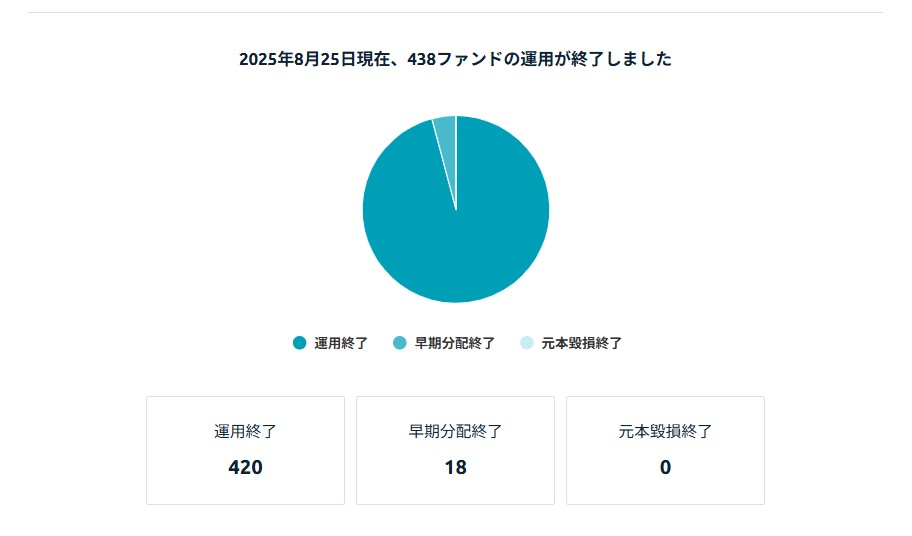Screen dimensions: 912x536
Task: Click the number 18 in the middle card
Action: 455,467
